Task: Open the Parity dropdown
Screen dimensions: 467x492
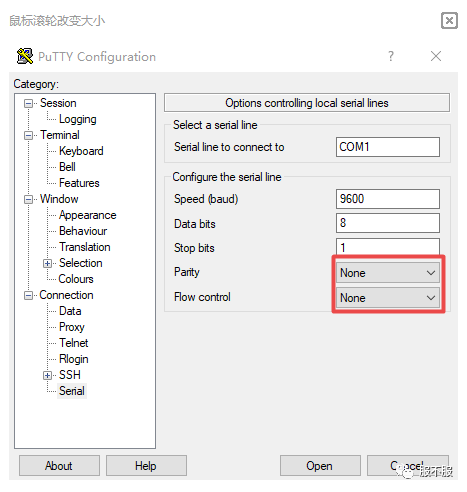Action: pos(388,273)
